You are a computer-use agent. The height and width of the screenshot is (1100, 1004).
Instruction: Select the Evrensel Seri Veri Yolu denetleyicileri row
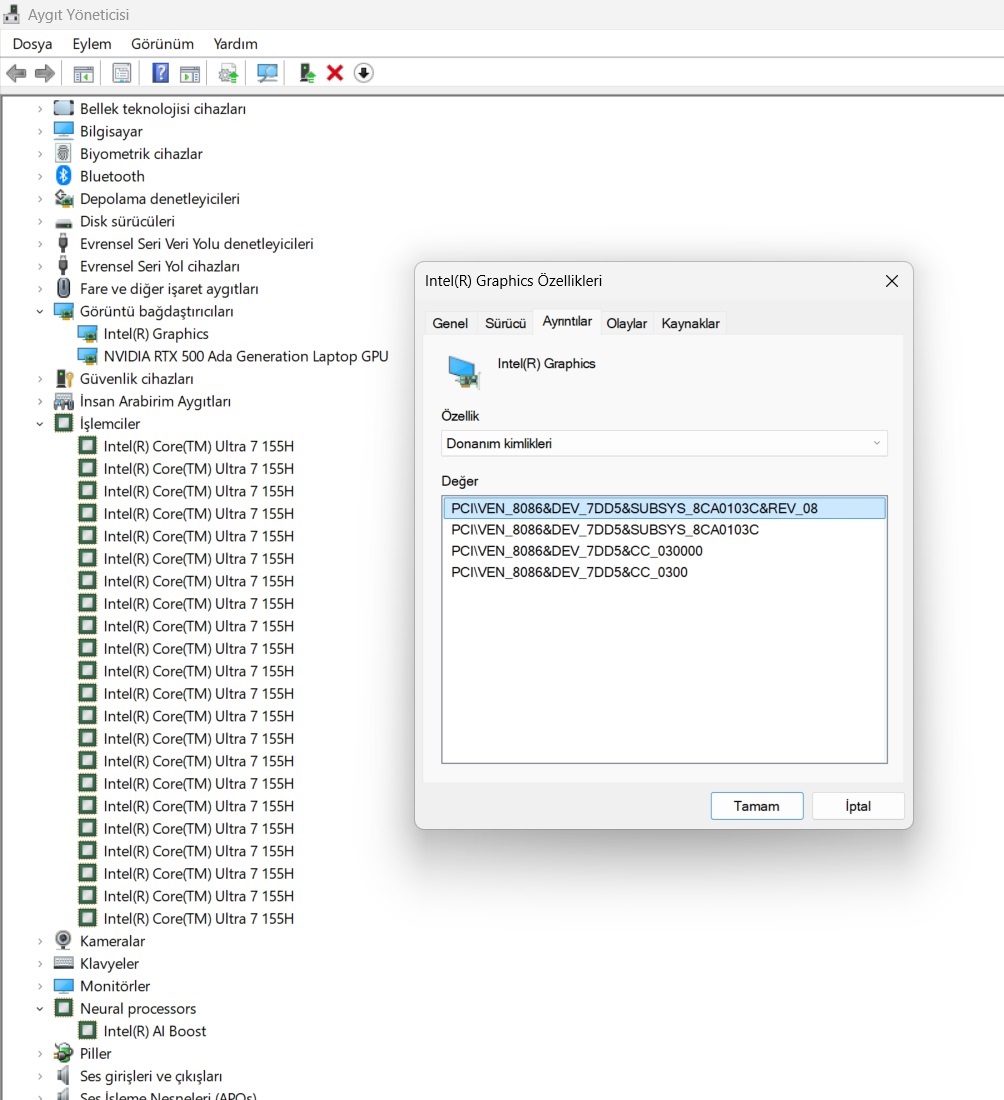pos(196,244)
